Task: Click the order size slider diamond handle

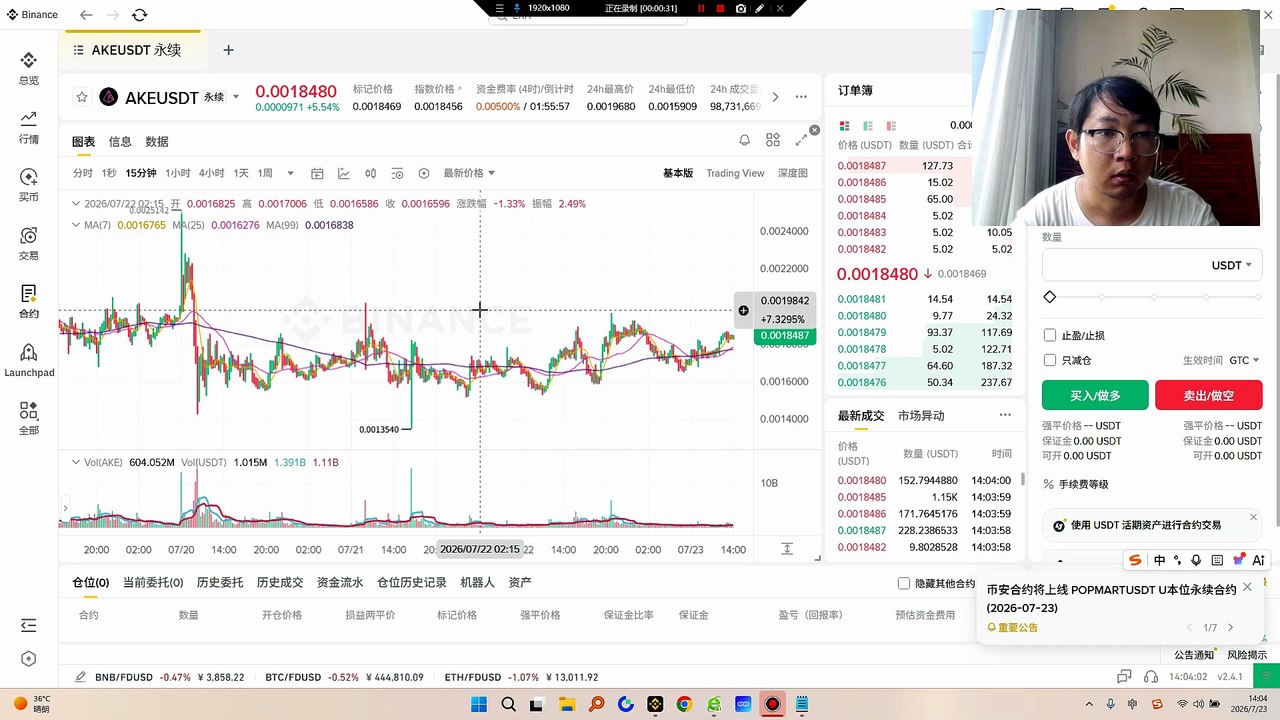Action: coord(1049,297)
